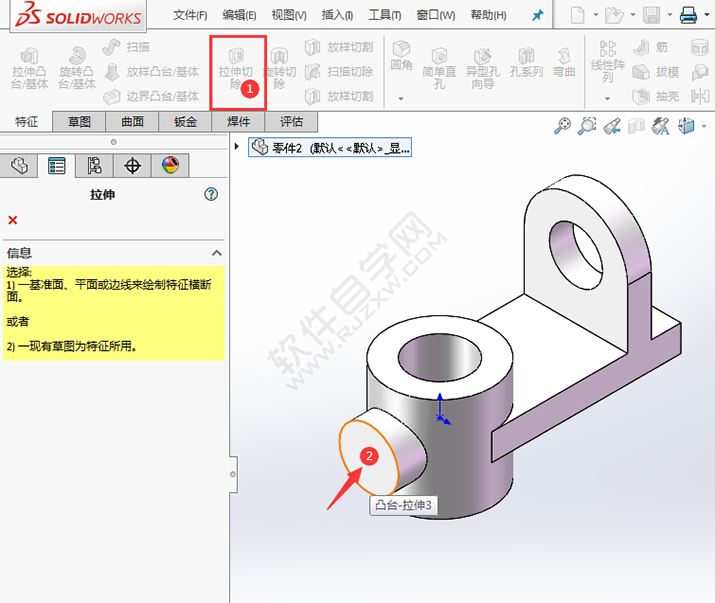This screenshot has height=603, width=715.
Task: Click the 零件2 breadcrumb item
Action: click(330, 147)
